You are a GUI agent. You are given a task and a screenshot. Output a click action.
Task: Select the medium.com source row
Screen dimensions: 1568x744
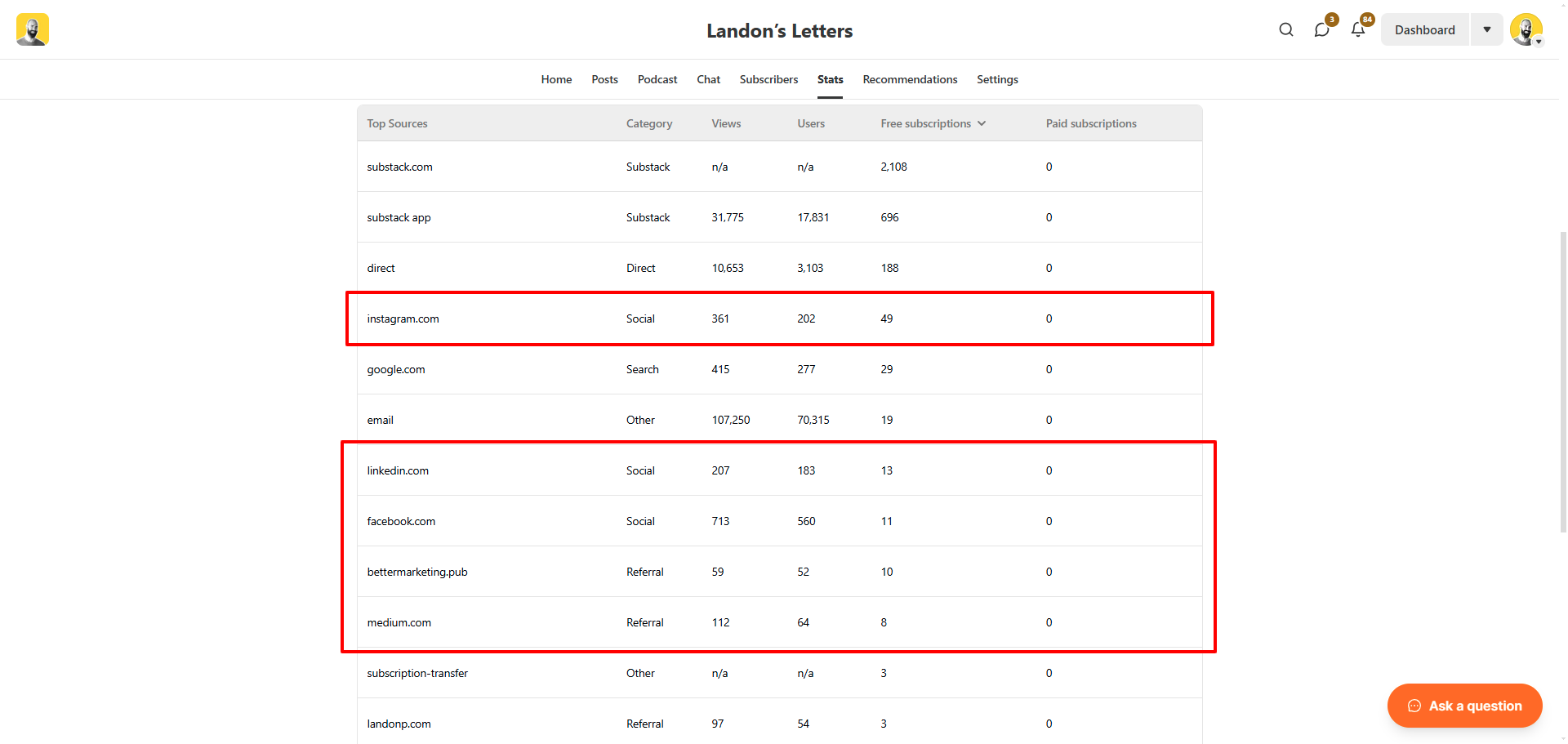[x=779, y=622]
